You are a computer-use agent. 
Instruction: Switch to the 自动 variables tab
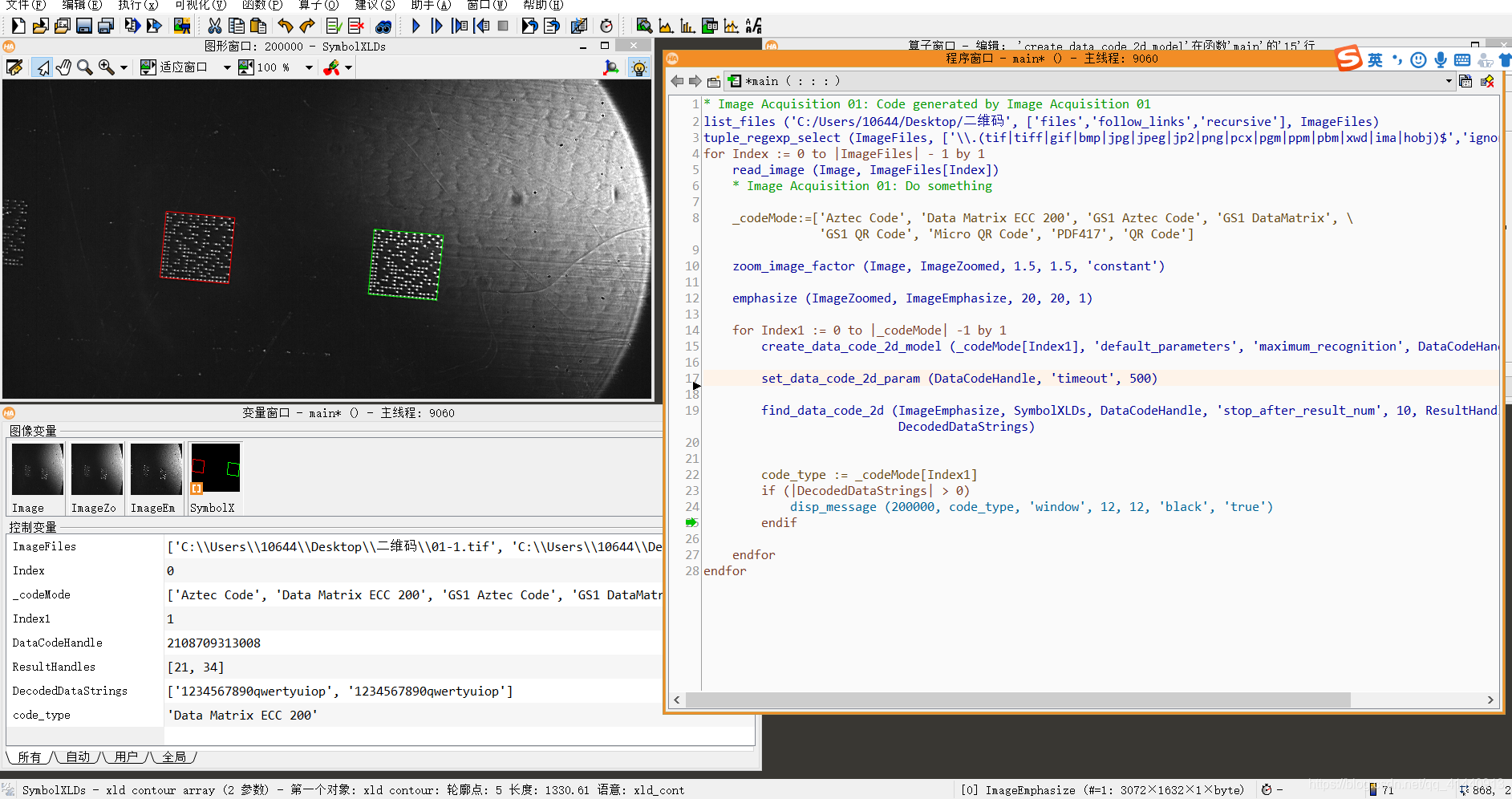[78, 757]
